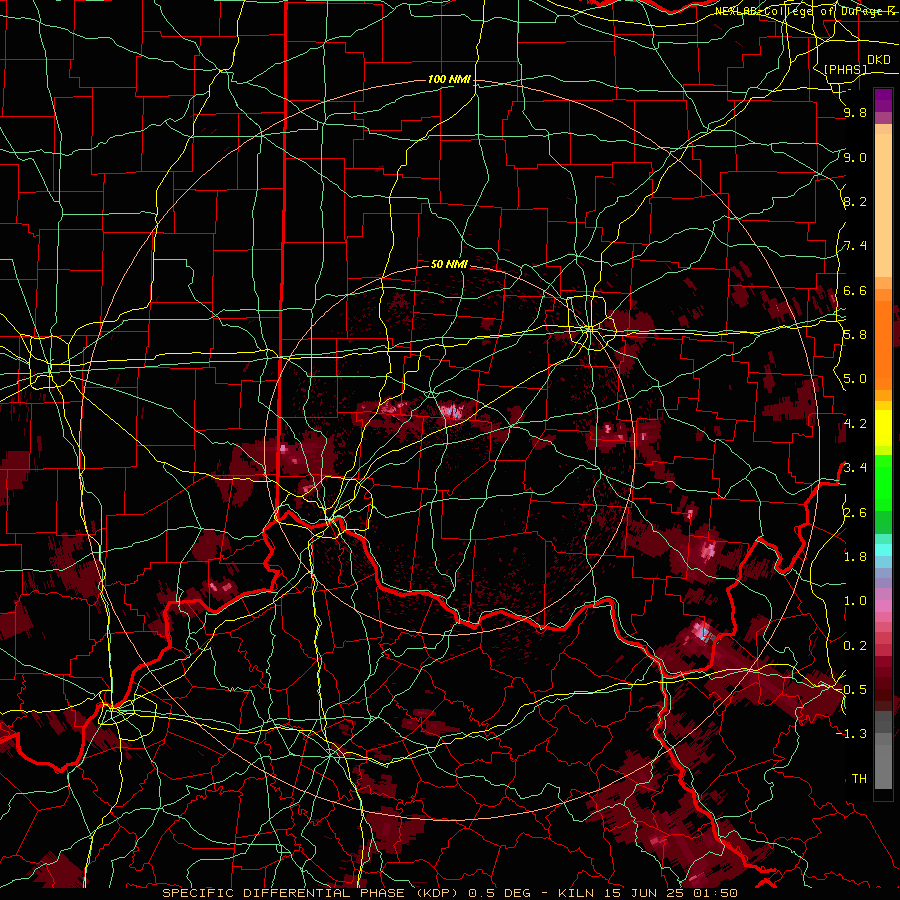The width and height of the screenshot is (900, 900).
Task: Click the 6.6 value on the color scale
Action: point(855,290)
